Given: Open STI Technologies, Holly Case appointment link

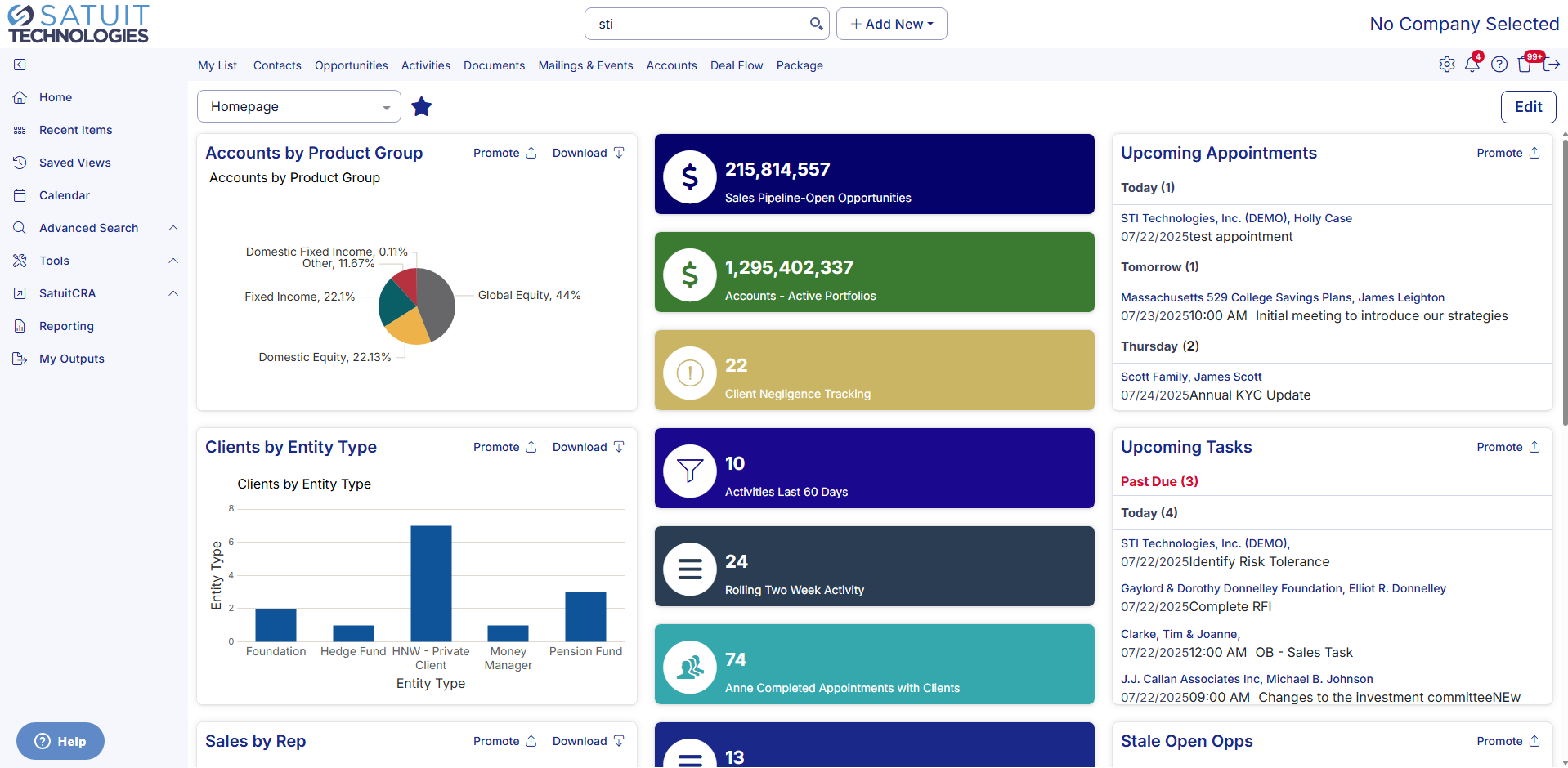Looking at the screenshot, I should (1236, 218).
